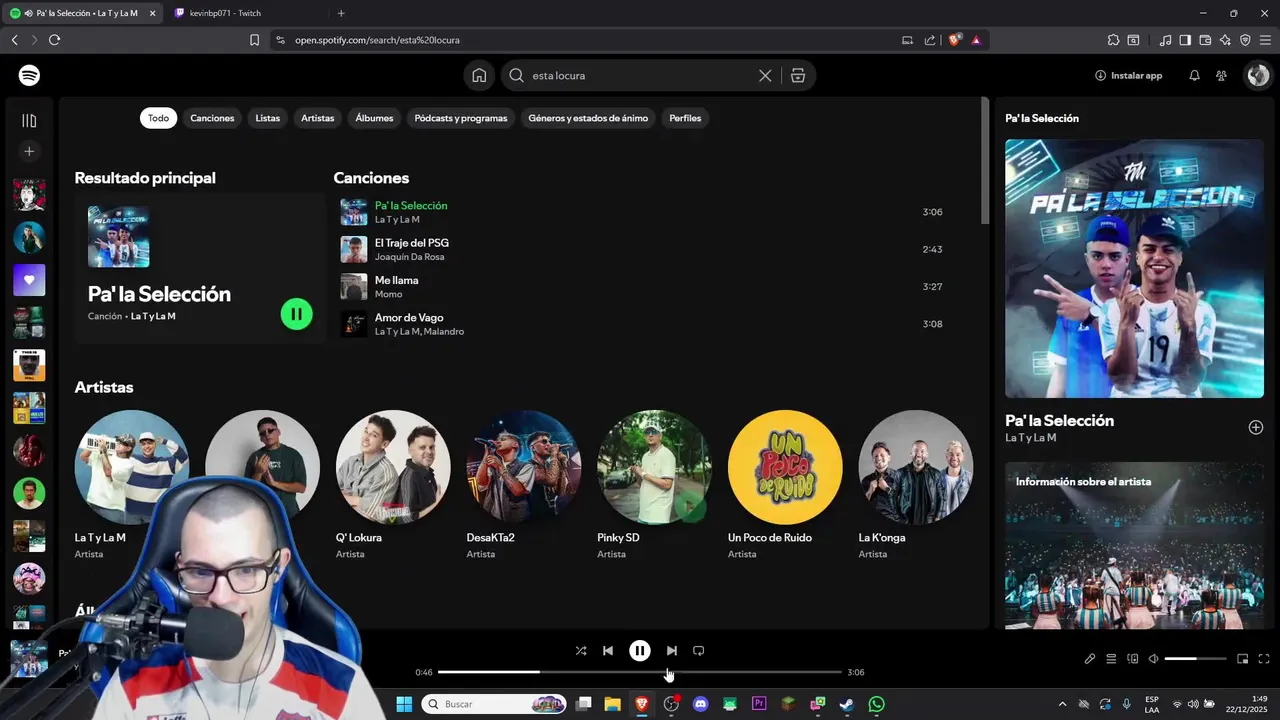Adjust the volume slider
The image size is (1280, 720).
click(1195, 659)
